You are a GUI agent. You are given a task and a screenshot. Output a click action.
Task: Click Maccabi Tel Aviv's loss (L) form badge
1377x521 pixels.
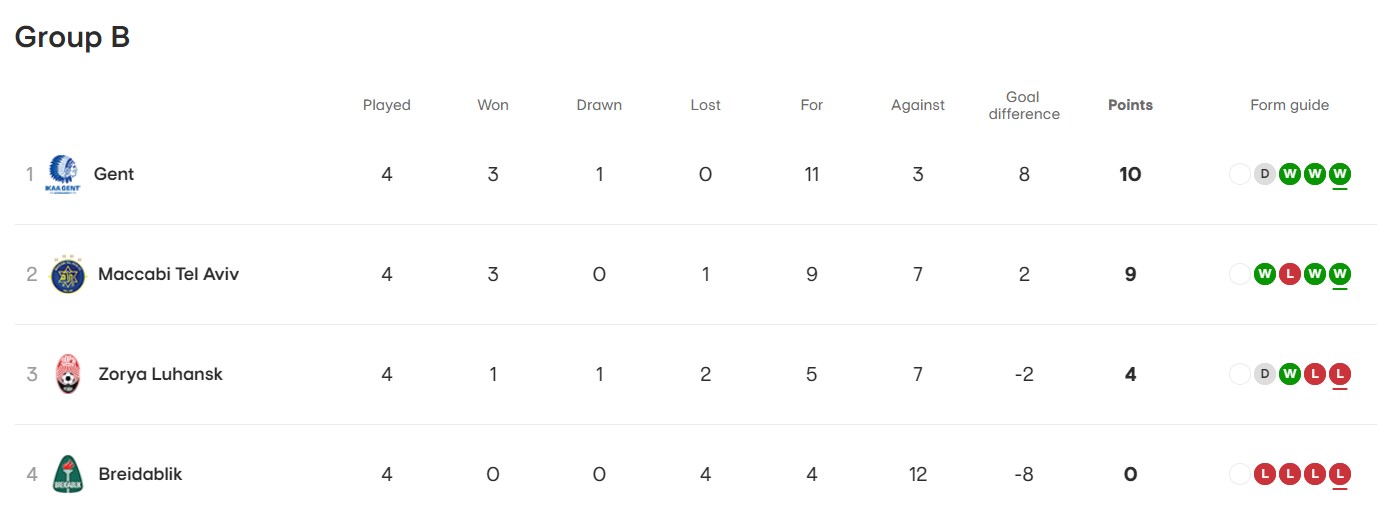tap(1290, 274)
